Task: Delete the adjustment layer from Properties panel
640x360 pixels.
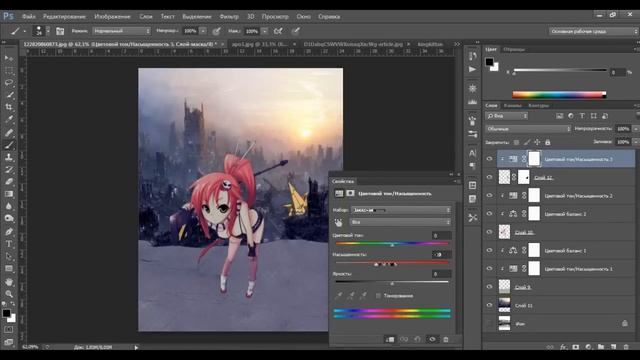Action: coord(446,339)
